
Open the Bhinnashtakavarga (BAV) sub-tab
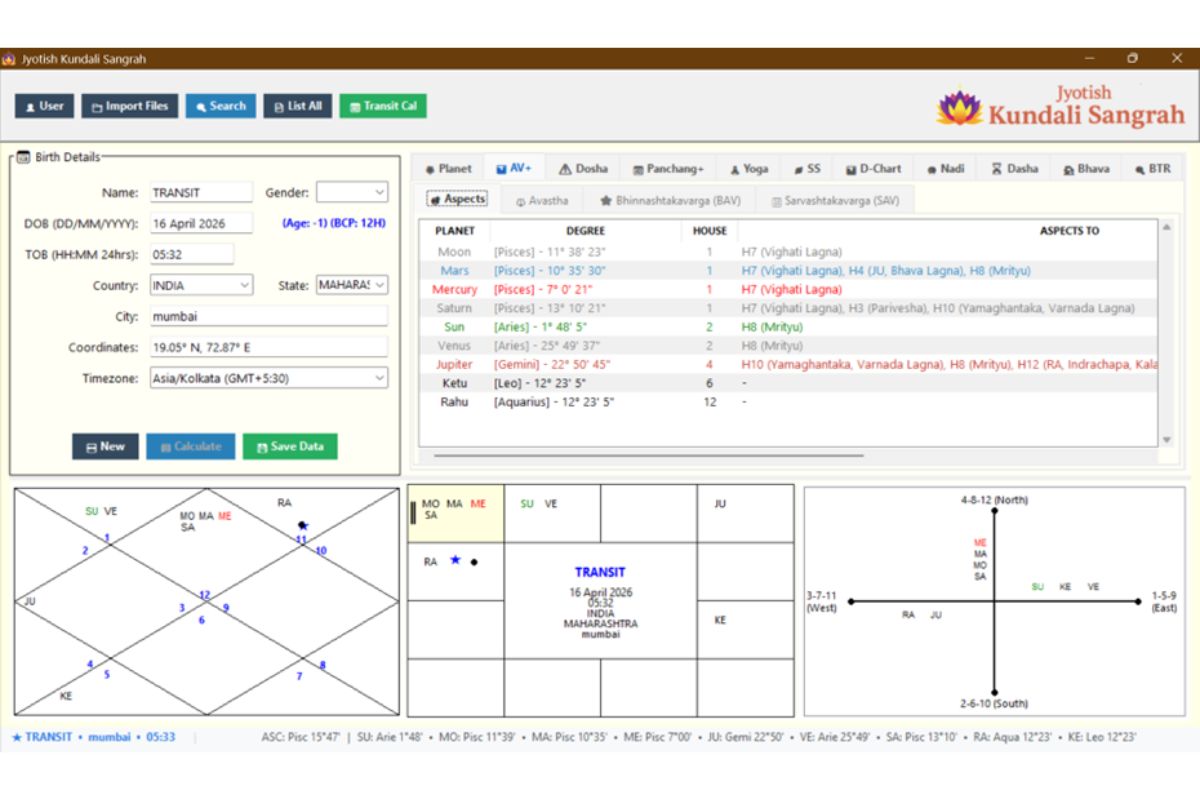pos(669,201)
